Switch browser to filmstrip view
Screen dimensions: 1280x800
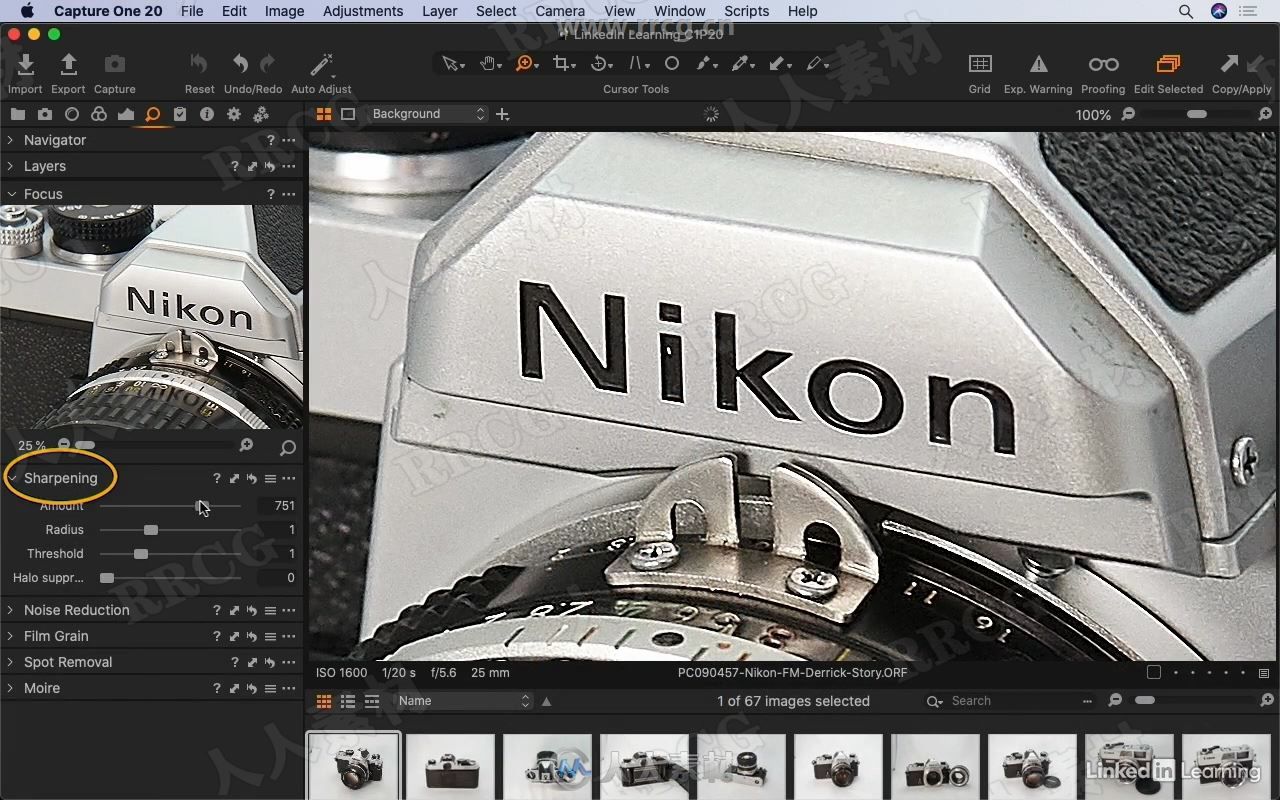tap(372, 701)
